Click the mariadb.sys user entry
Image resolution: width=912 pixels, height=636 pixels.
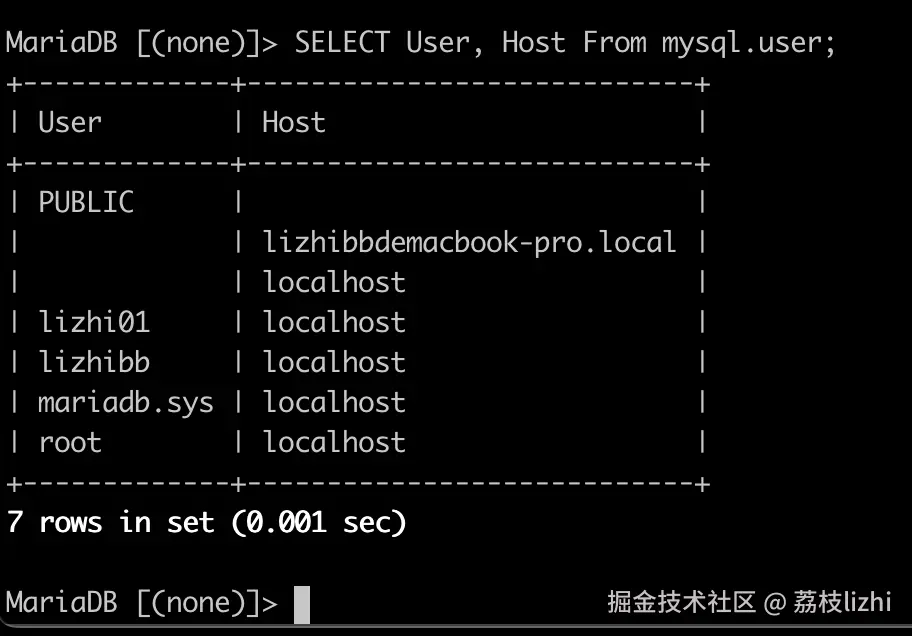coord(126,402)
